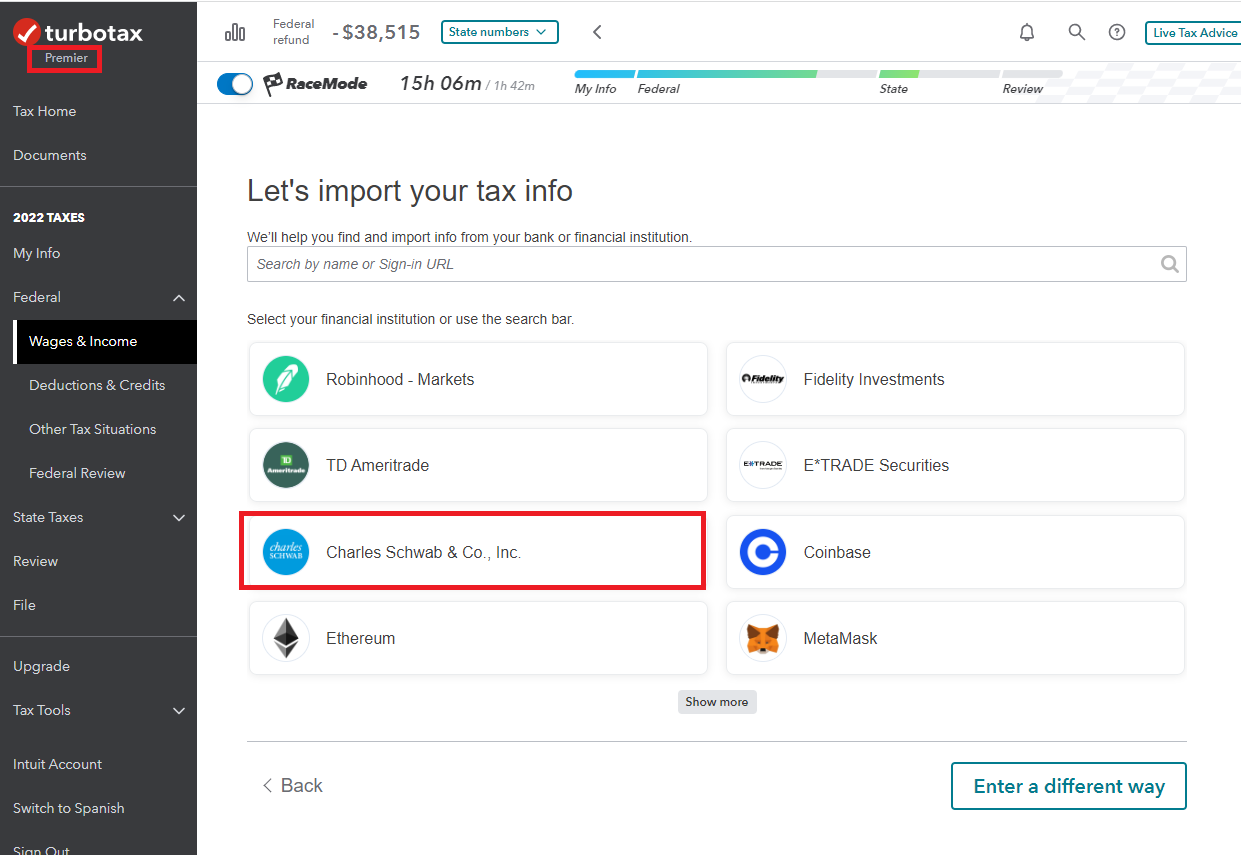
Task: Click the 2022 TAXES heading
Action: pyautogui.click(x=49, y=217)
